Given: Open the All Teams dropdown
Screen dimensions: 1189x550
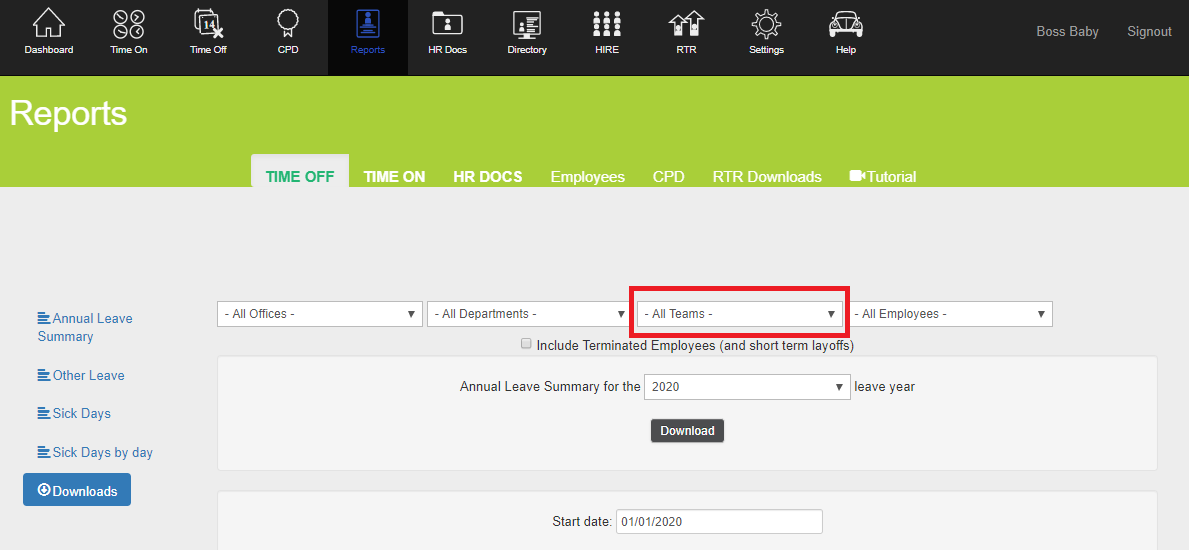Looking at the screenshot, I should [739, 314].
